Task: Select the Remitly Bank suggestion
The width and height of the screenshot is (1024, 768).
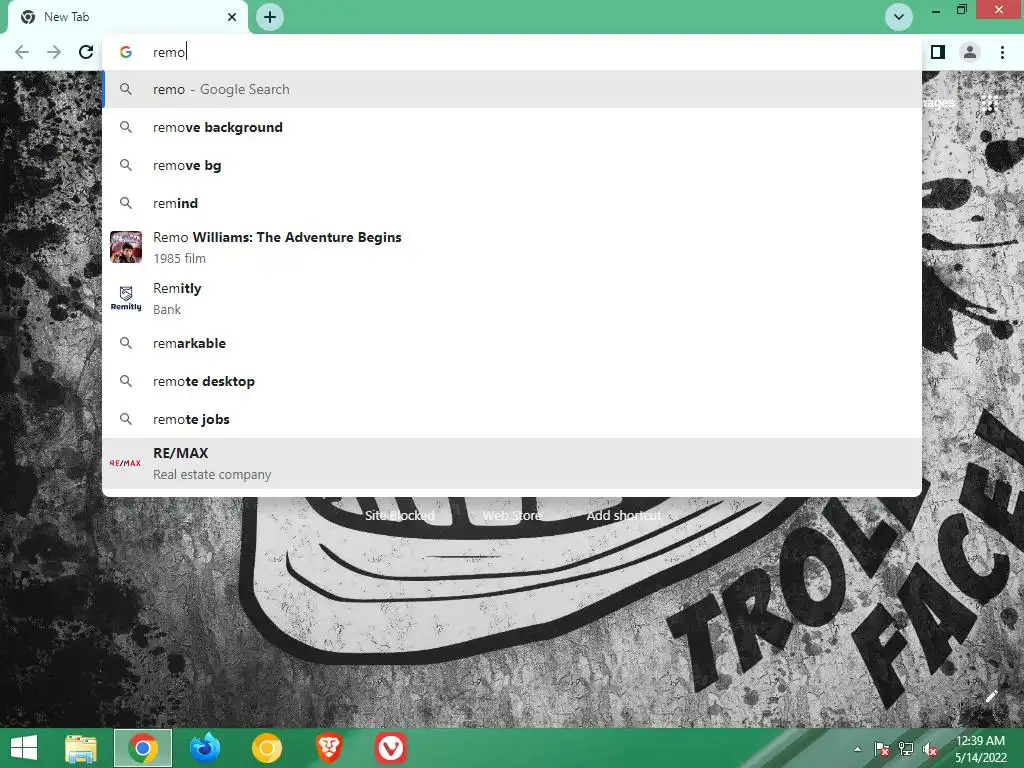Action: tap(512, 298)
